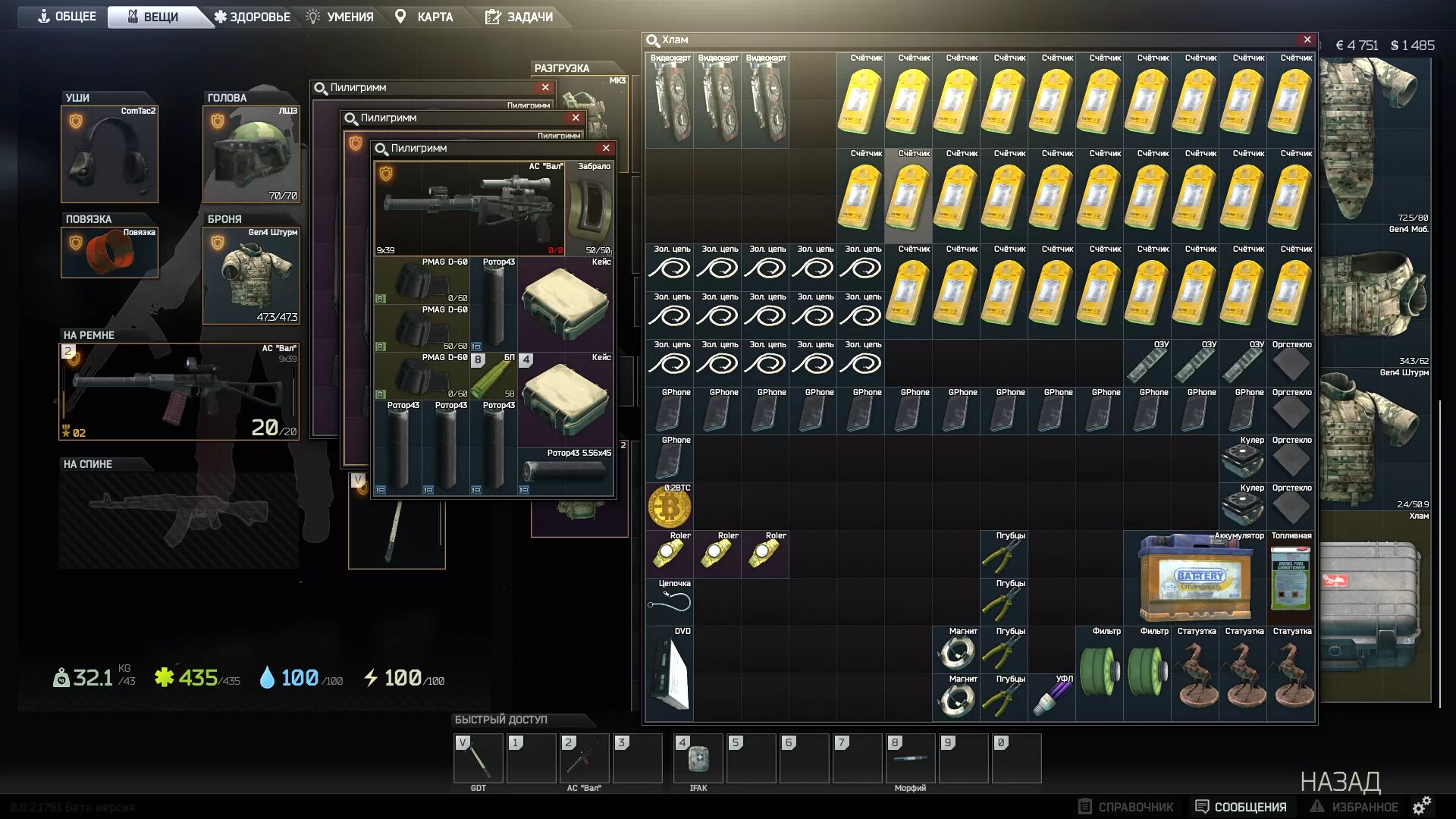Click the ComTac2 headset slot
Screen dimensions: 1456x819
[109, 155]
